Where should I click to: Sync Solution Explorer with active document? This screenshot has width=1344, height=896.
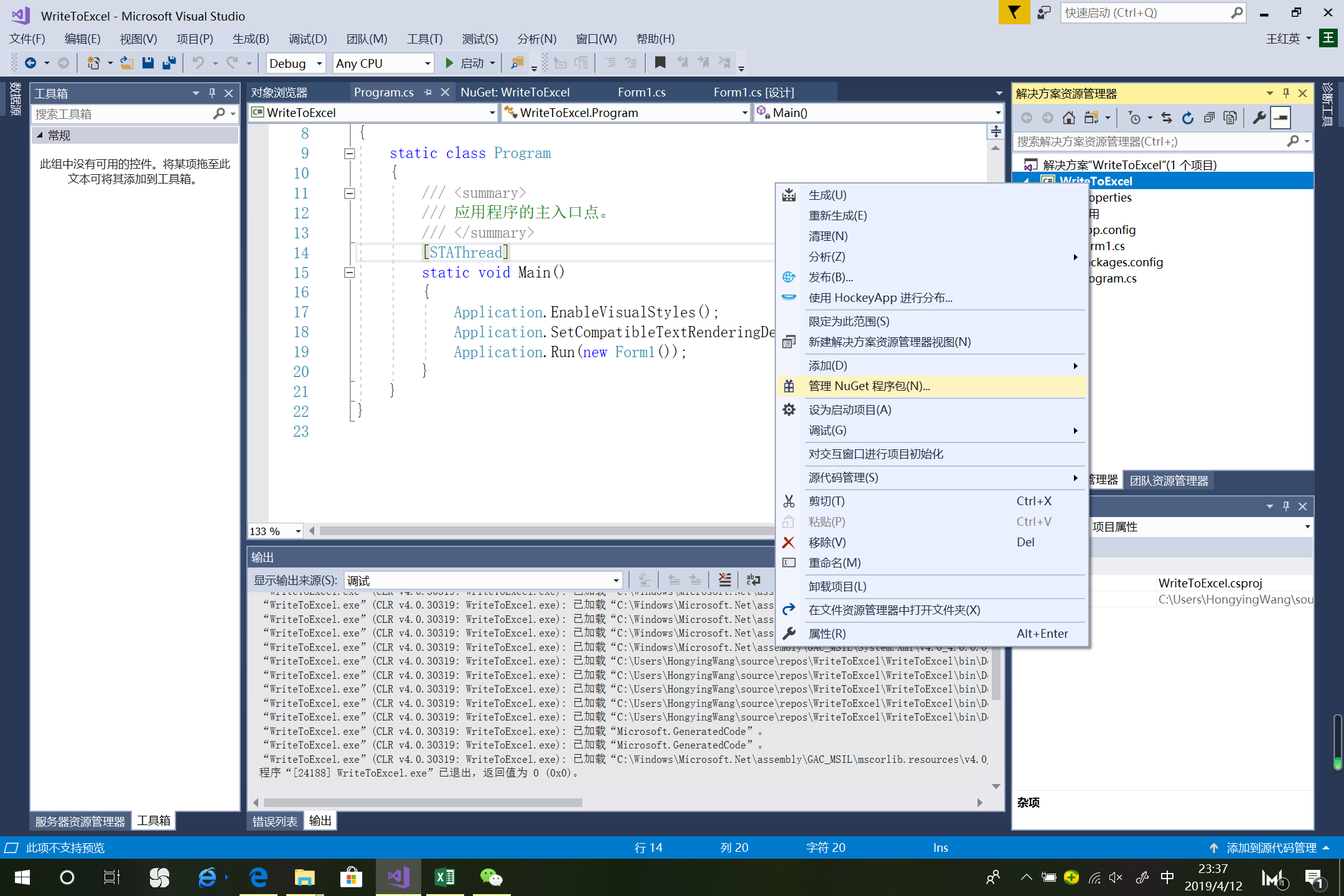tap(1167, 118)
